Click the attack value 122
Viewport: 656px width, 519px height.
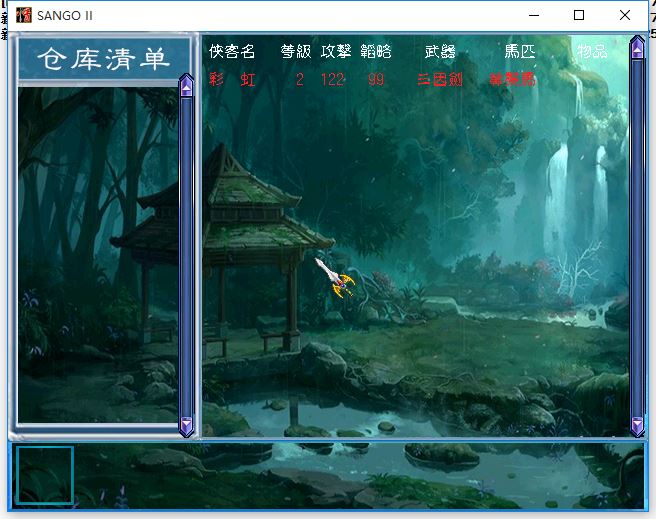(x=333, y=79)
